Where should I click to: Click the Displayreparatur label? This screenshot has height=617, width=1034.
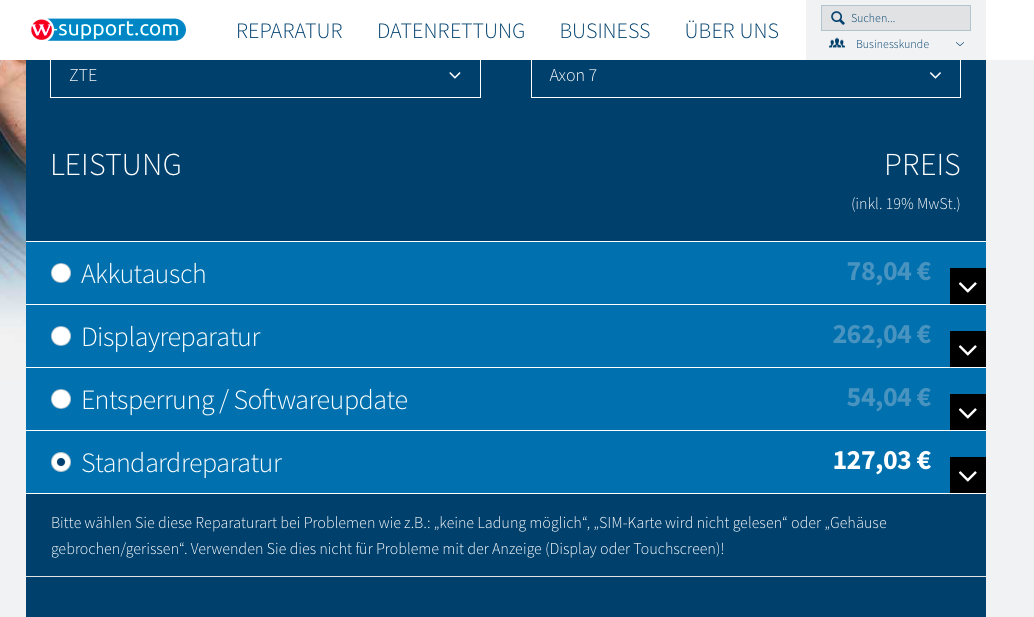171,337
